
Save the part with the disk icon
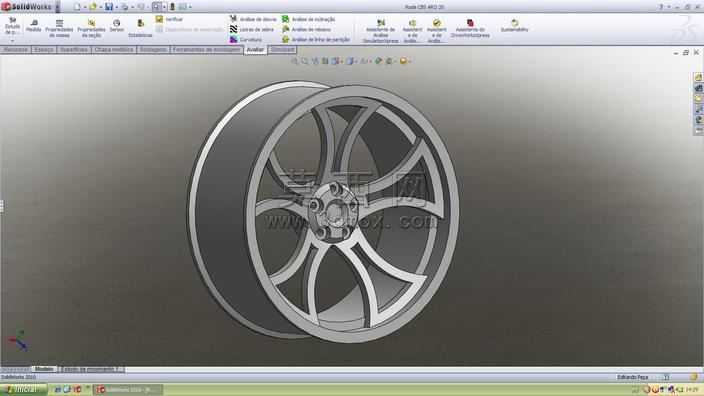109,7
